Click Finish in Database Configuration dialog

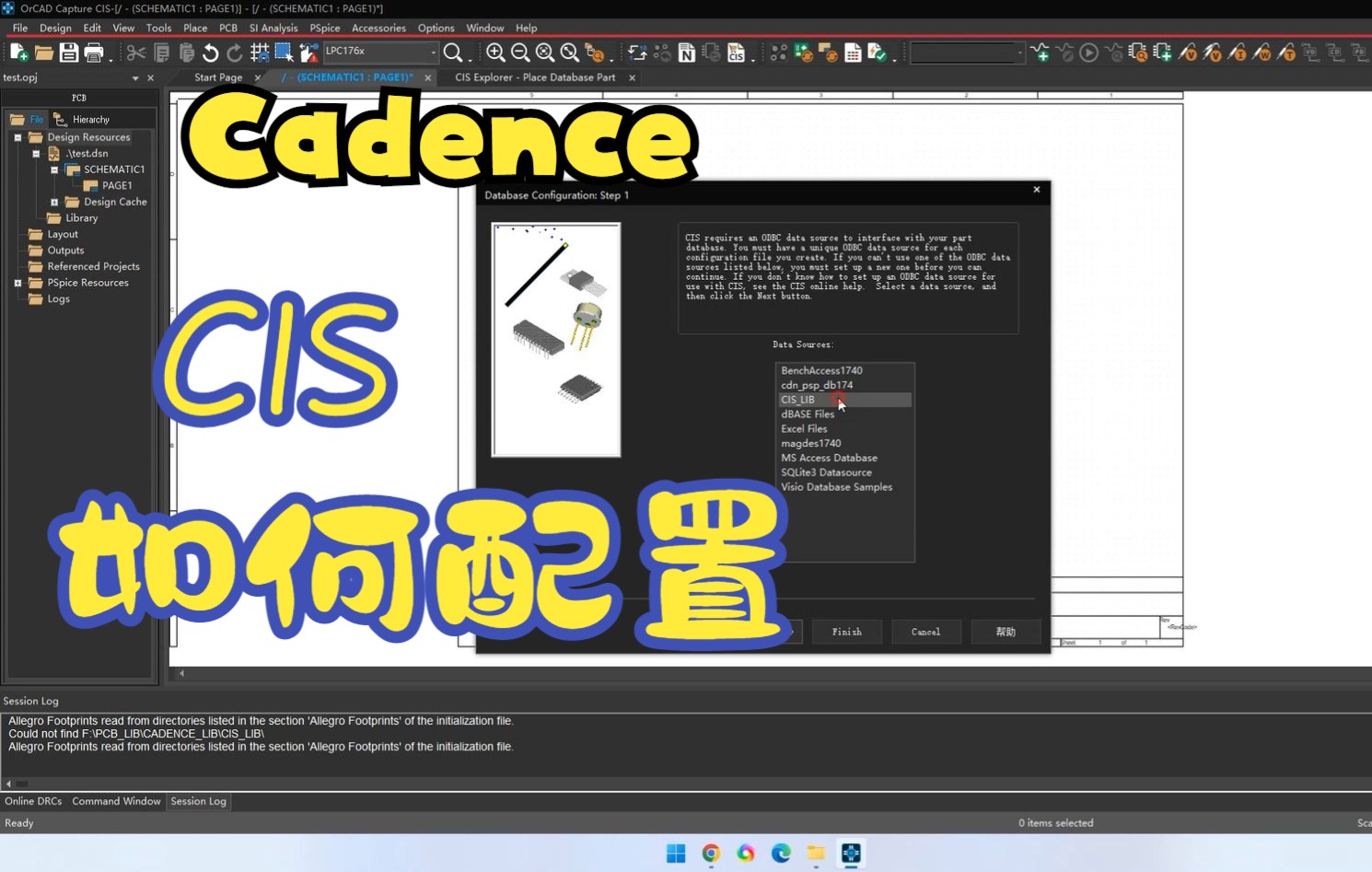pos(847,632)
